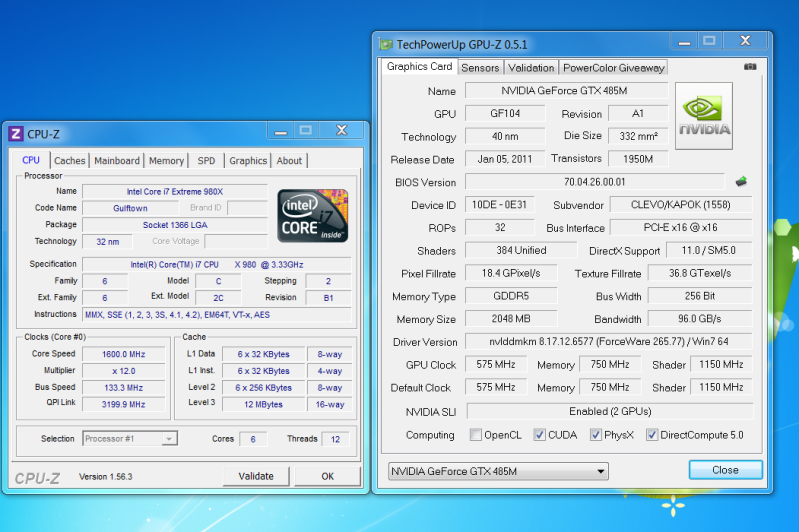Click the GPU value GF104
Image resolution: width=799 pixels, height=532 pixels.
click(505, 114)
